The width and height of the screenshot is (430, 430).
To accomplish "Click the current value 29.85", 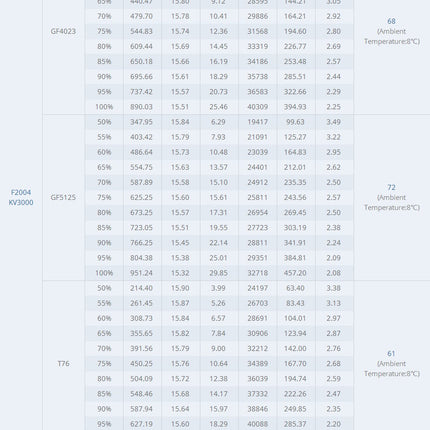I will [219, 273].
